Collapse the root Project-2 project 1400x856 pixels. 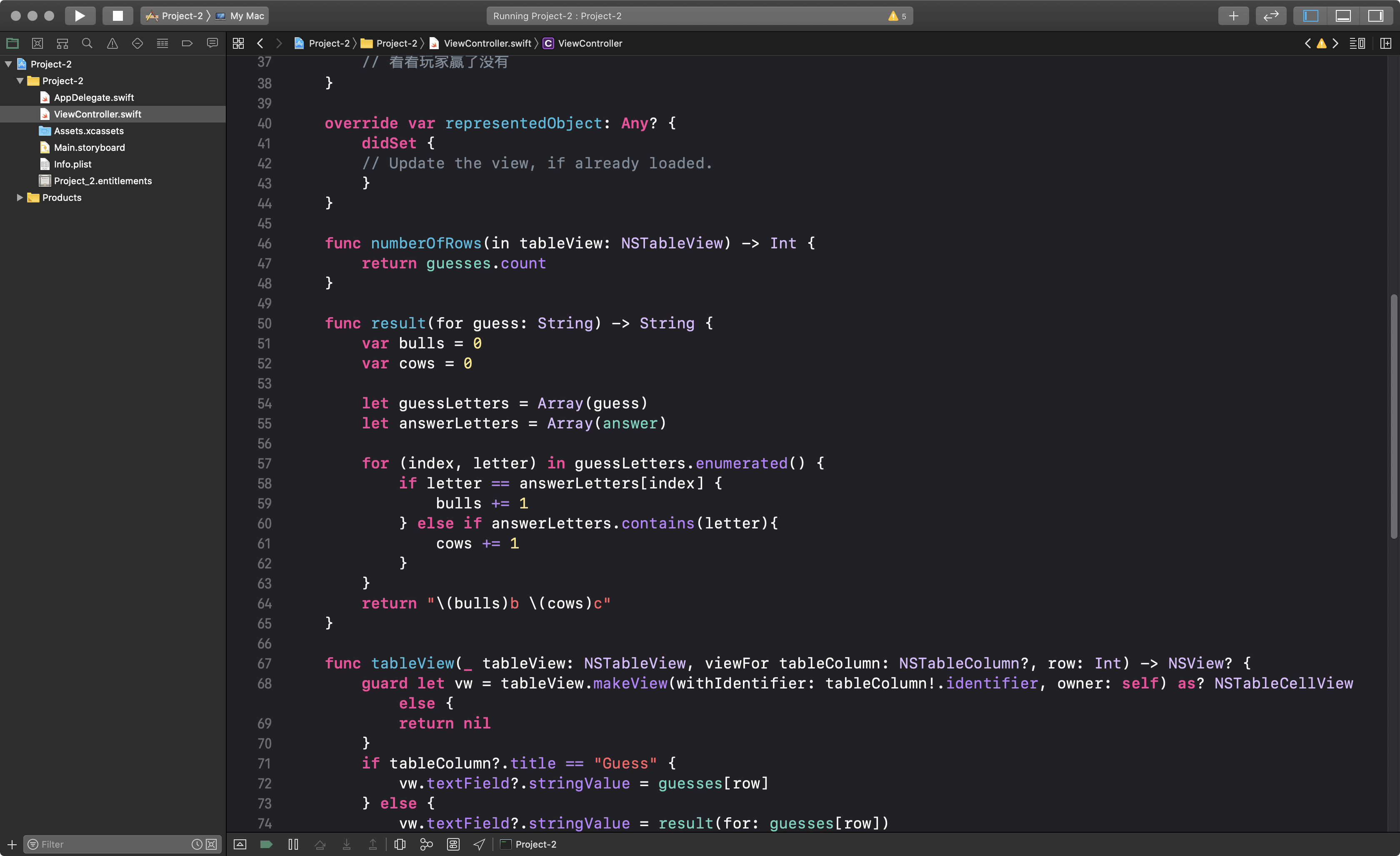coord(8,64)
